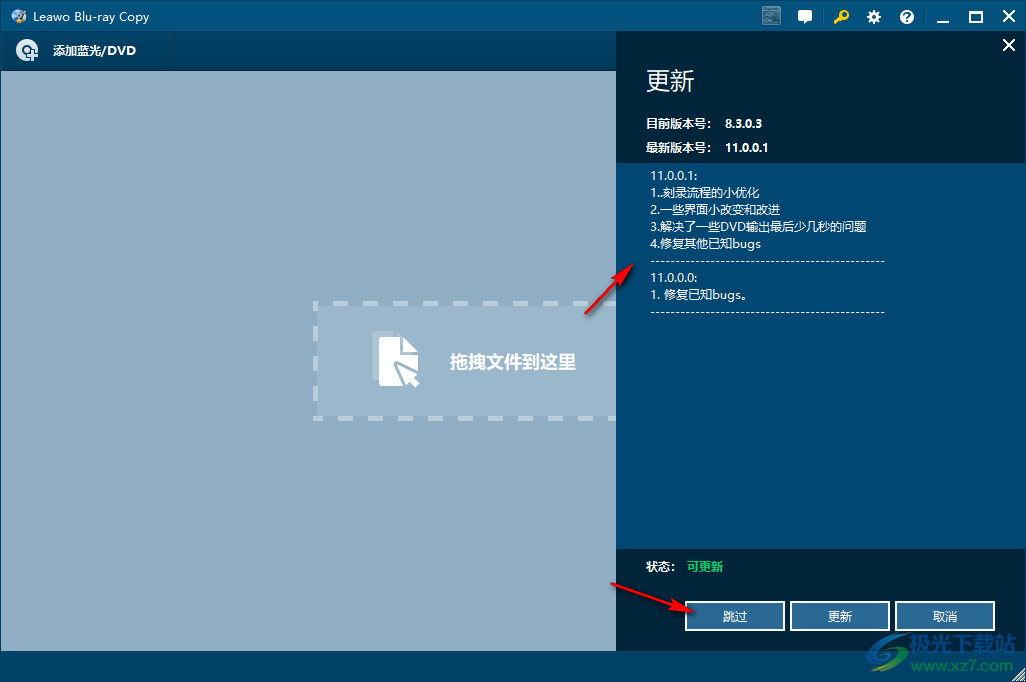
Task: Maximize the Leawo Blu-ray Copy window
Action: (x=976, y=17)
